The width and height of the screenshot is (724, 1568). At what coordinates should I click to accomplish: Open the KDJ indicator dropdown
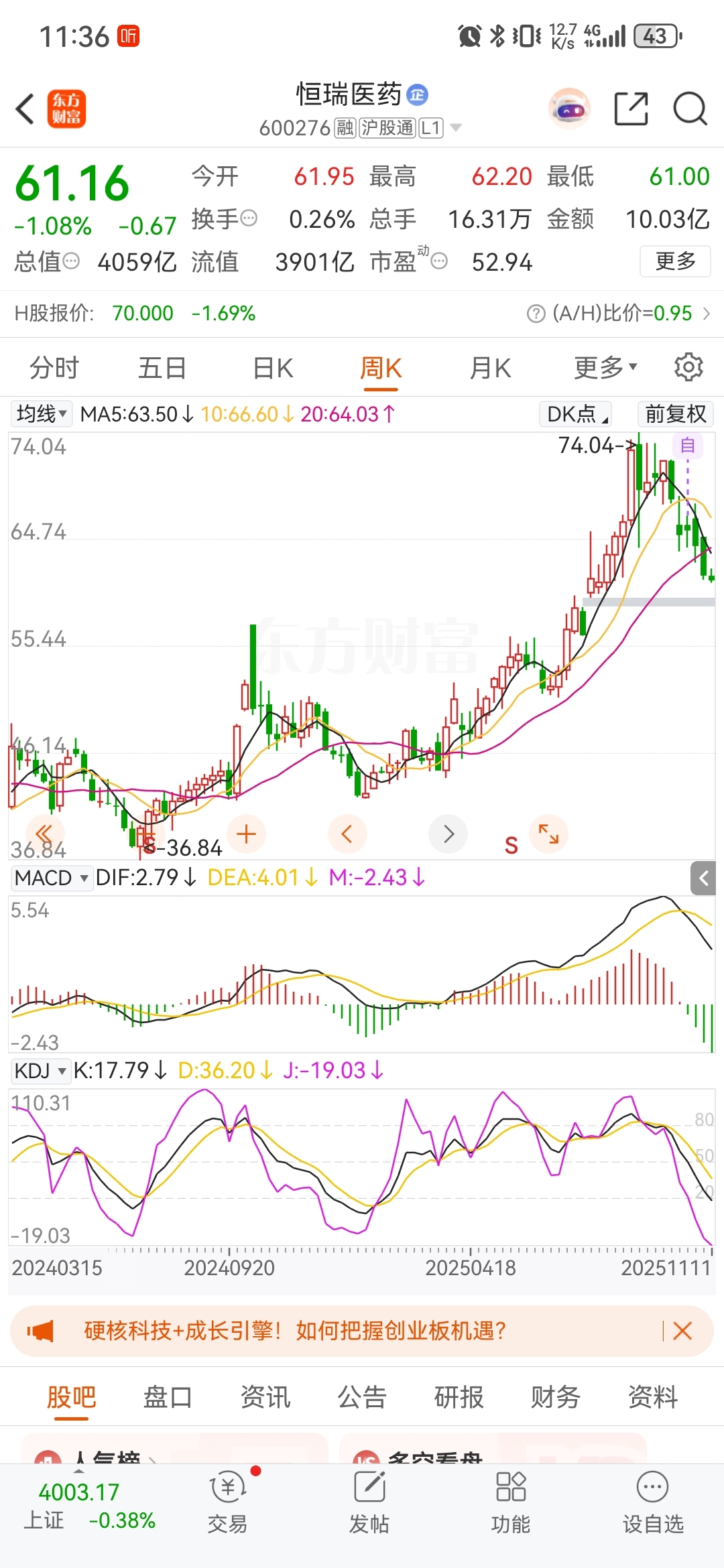[40, 1071]
